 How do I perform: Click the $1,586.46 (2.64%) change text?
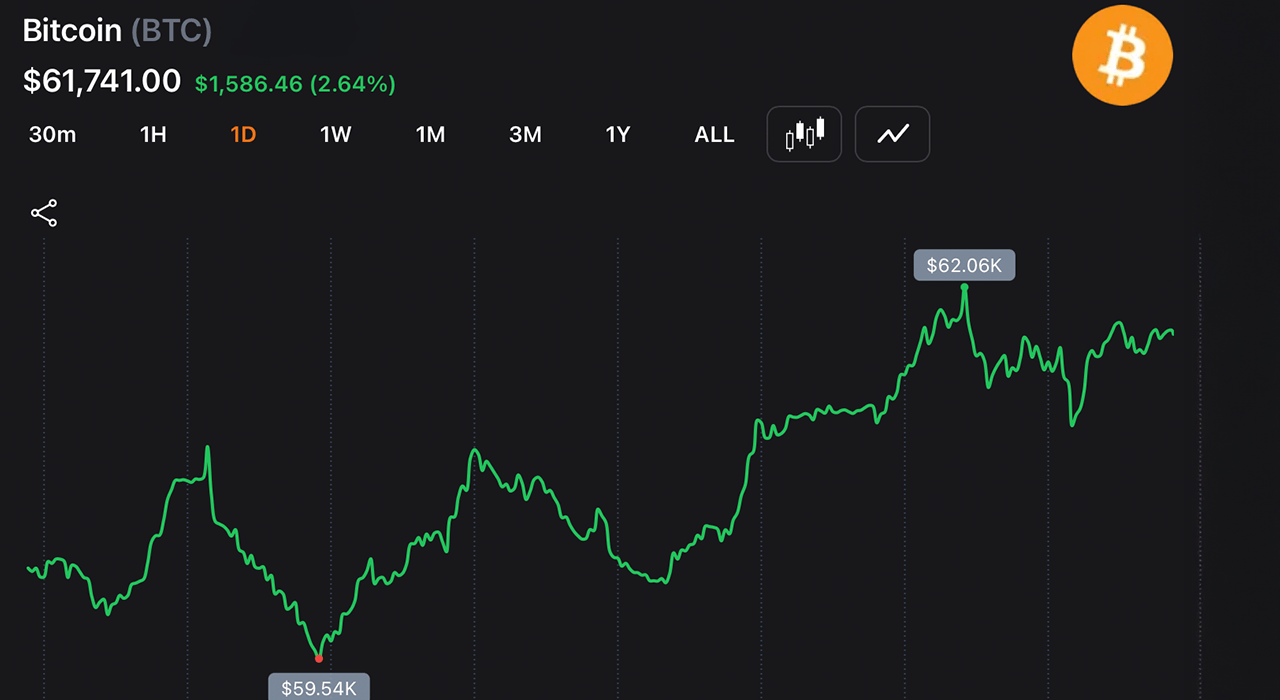295,84
